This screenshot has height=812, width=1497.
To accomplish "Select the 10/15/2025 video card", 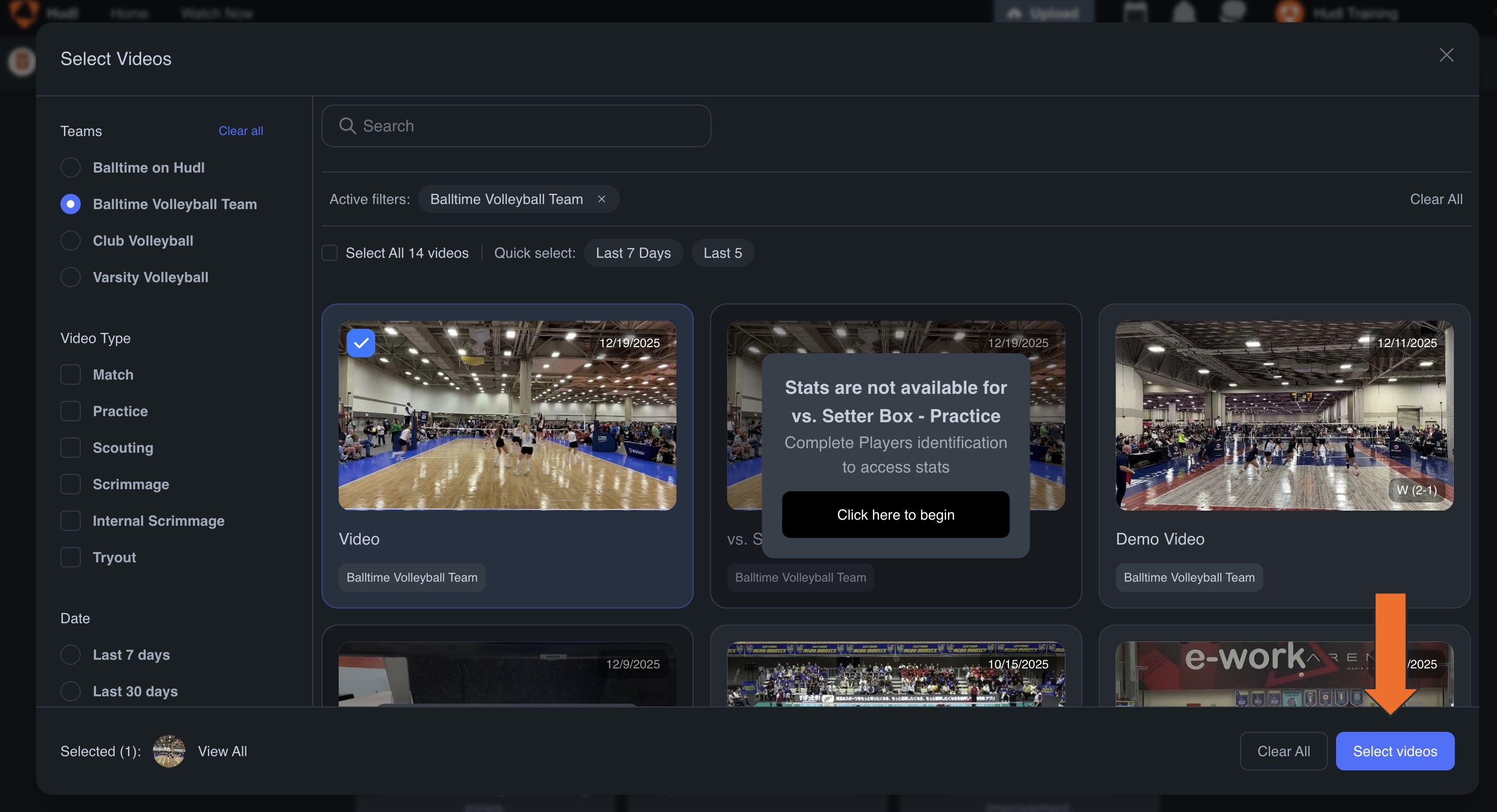I will [896, 666].
